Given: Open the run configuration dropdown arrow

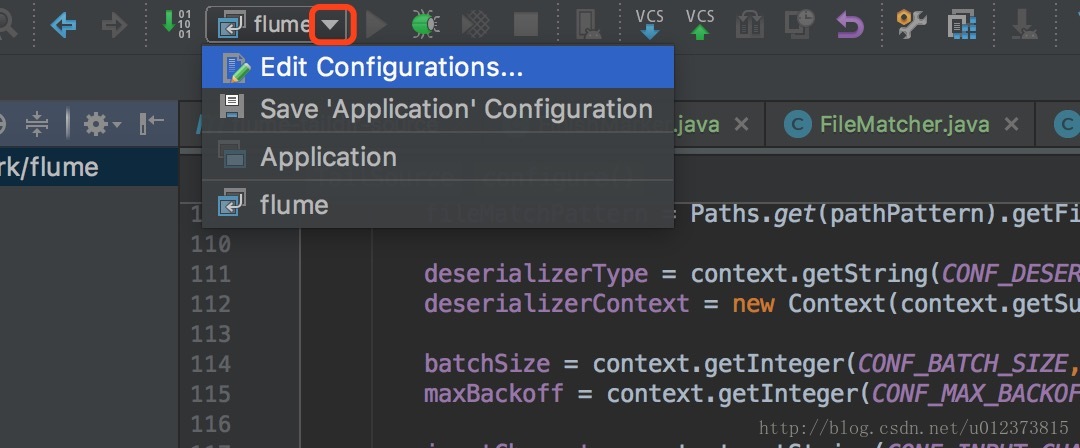Looking at the screenshot, I should (x=331, y=24).
